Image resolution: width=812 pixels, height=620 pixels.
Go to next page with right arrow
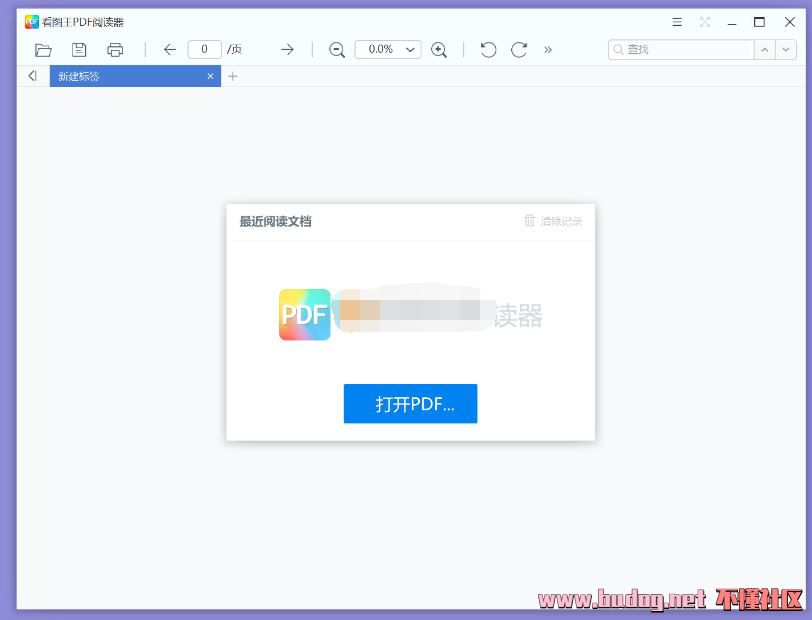pos(287,50)
